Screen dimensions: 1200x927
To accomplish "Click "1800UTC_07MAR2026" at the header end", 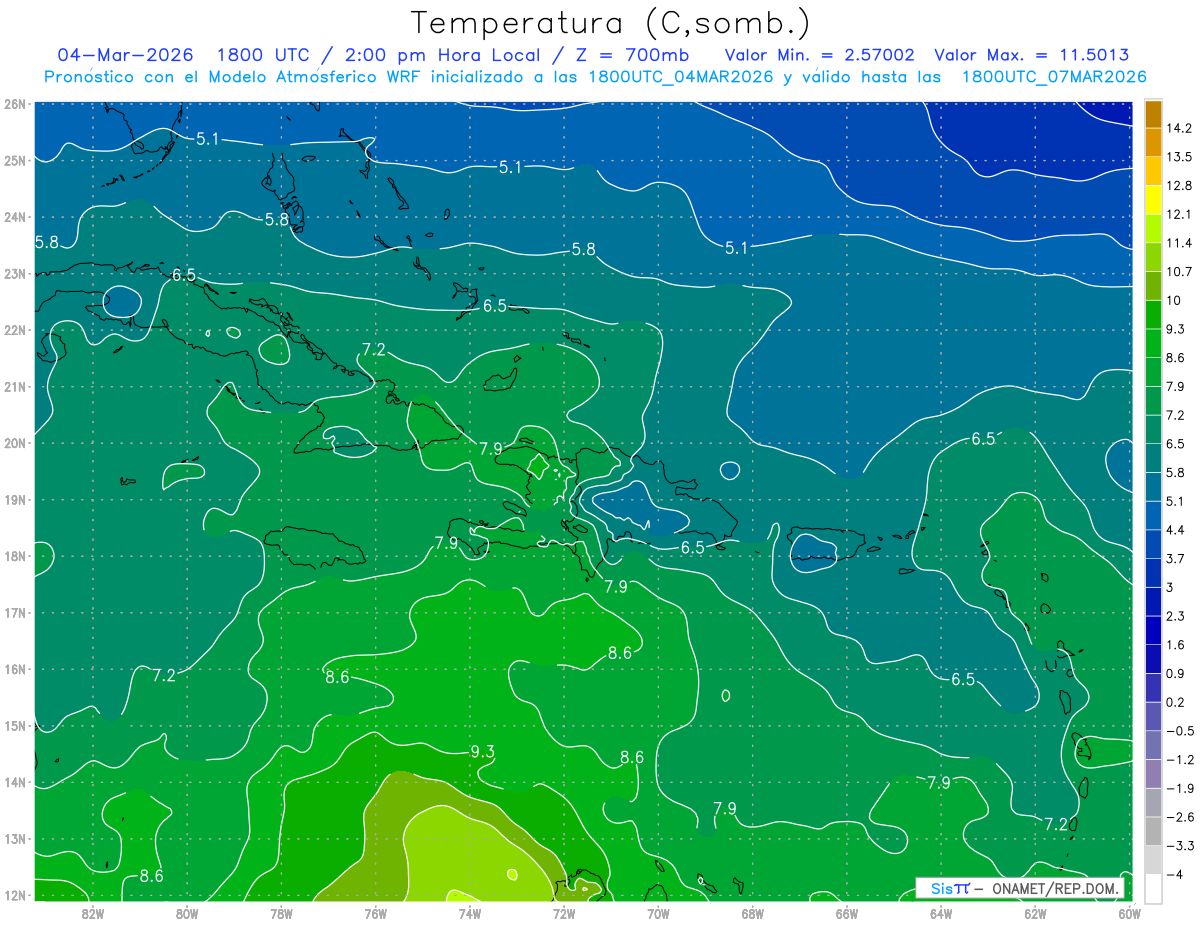I will [x=1053, y=77].
